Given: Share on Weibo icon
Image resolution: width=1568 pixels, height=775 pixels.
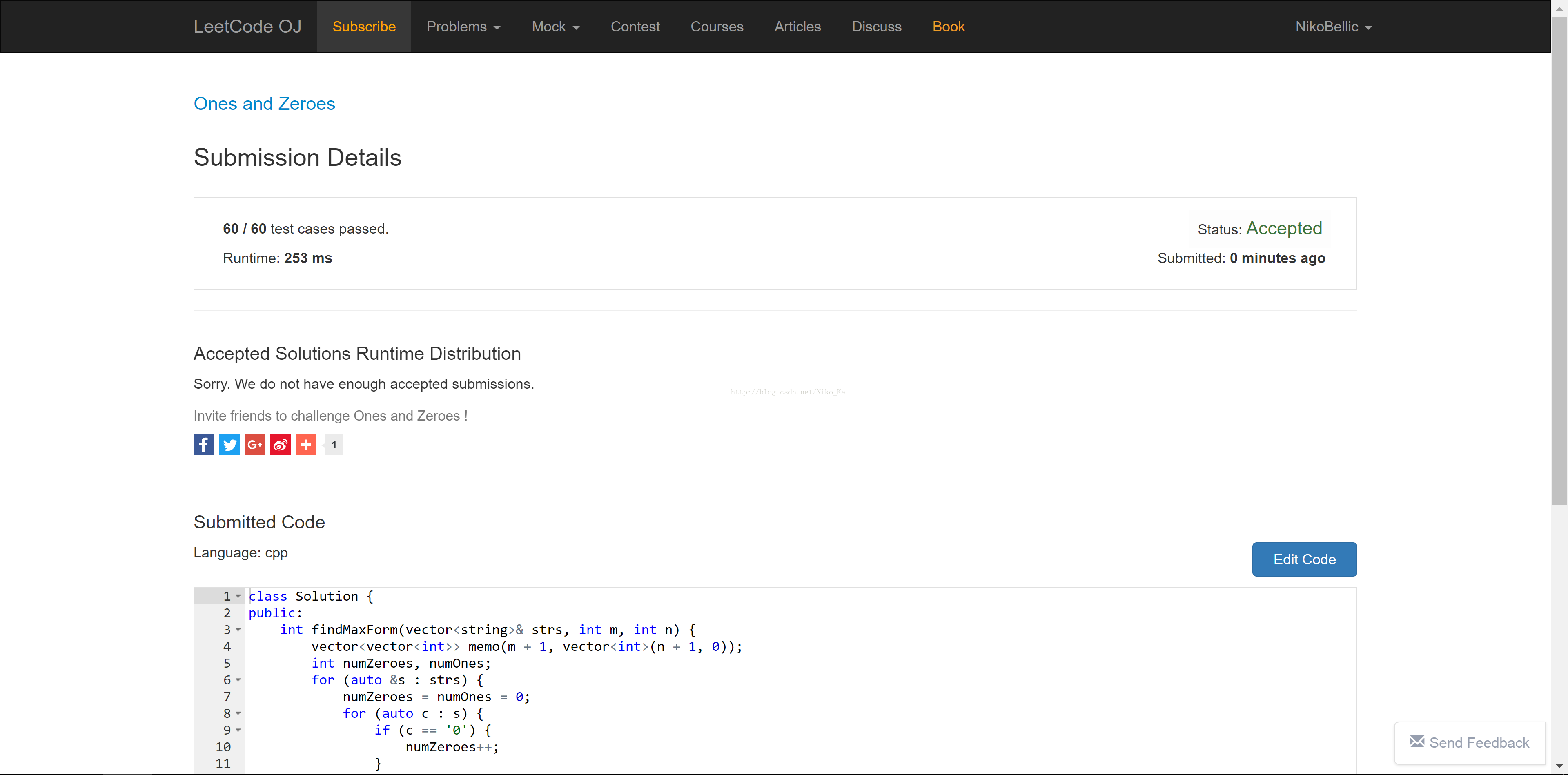Looking at the screenshot, I should click(280, 444).
